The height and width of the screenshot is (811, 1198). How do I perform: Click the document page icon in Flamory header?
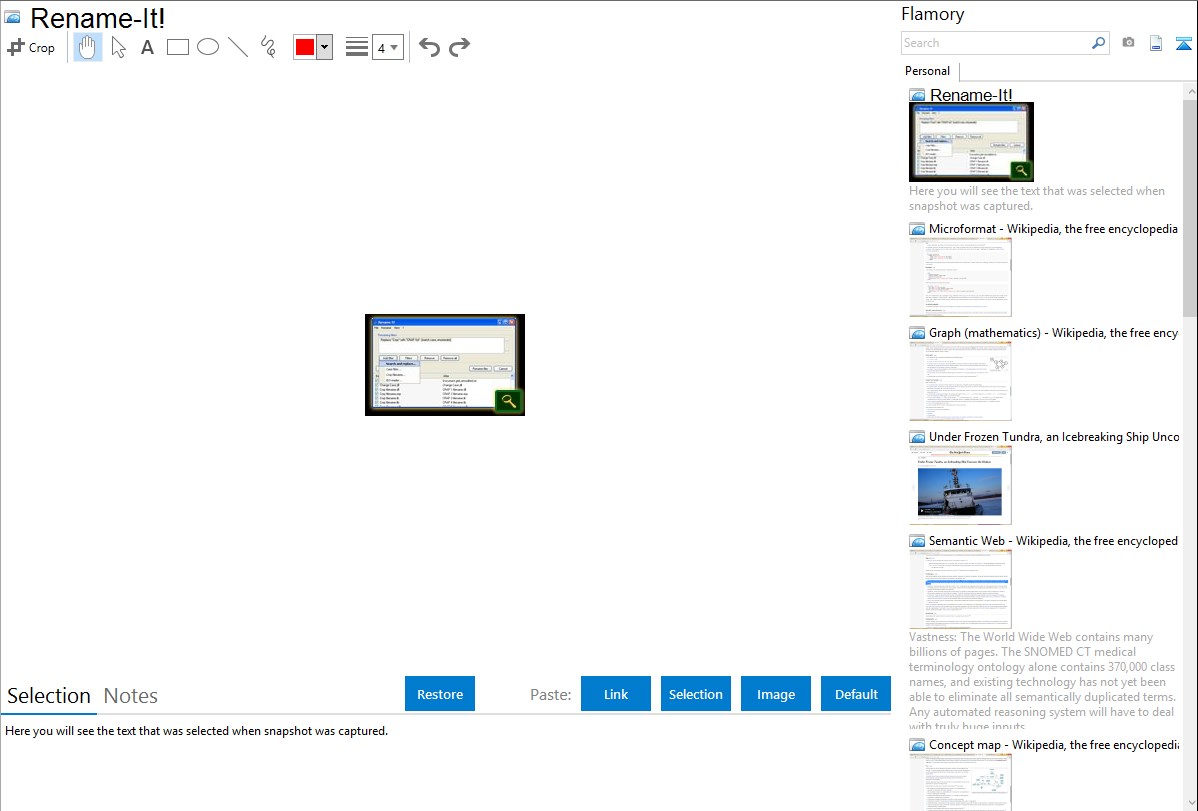point(1156,43)
